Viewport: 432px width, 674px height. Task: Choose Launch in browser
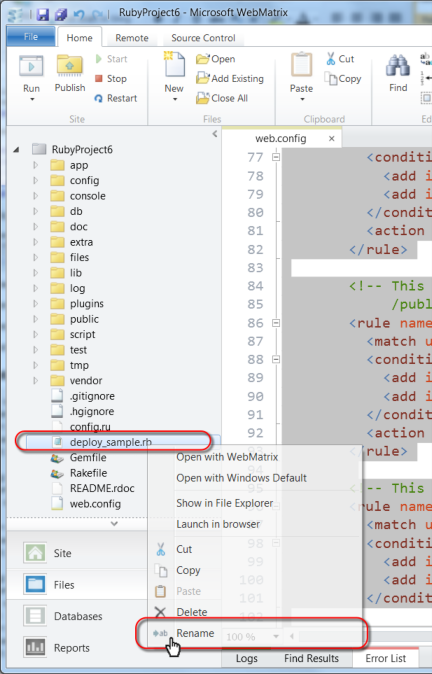coord(218,524)
